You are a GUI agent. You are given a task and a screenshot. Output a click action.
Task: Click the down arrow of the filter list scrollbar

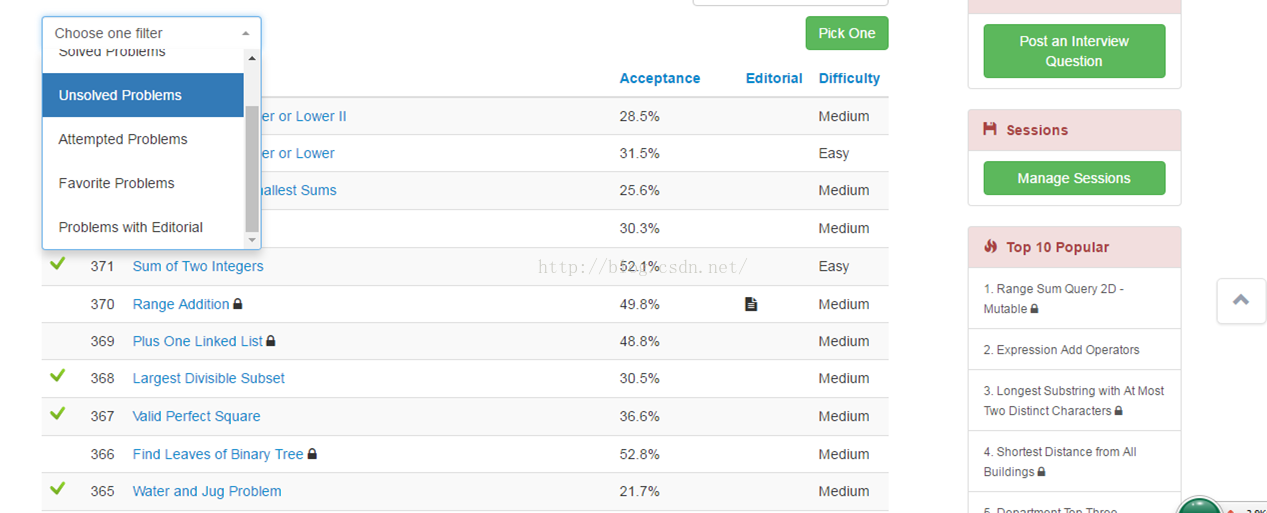click(x=252, y=240)
